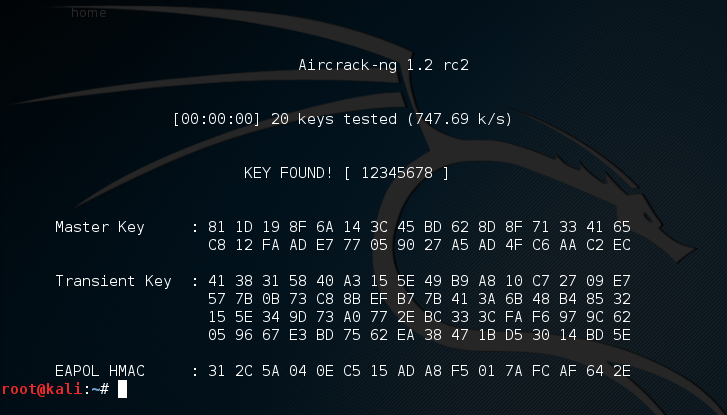Click the home desktop icon label
The height and width of the screenshot is (415, 727).
(x=88, y=13)
